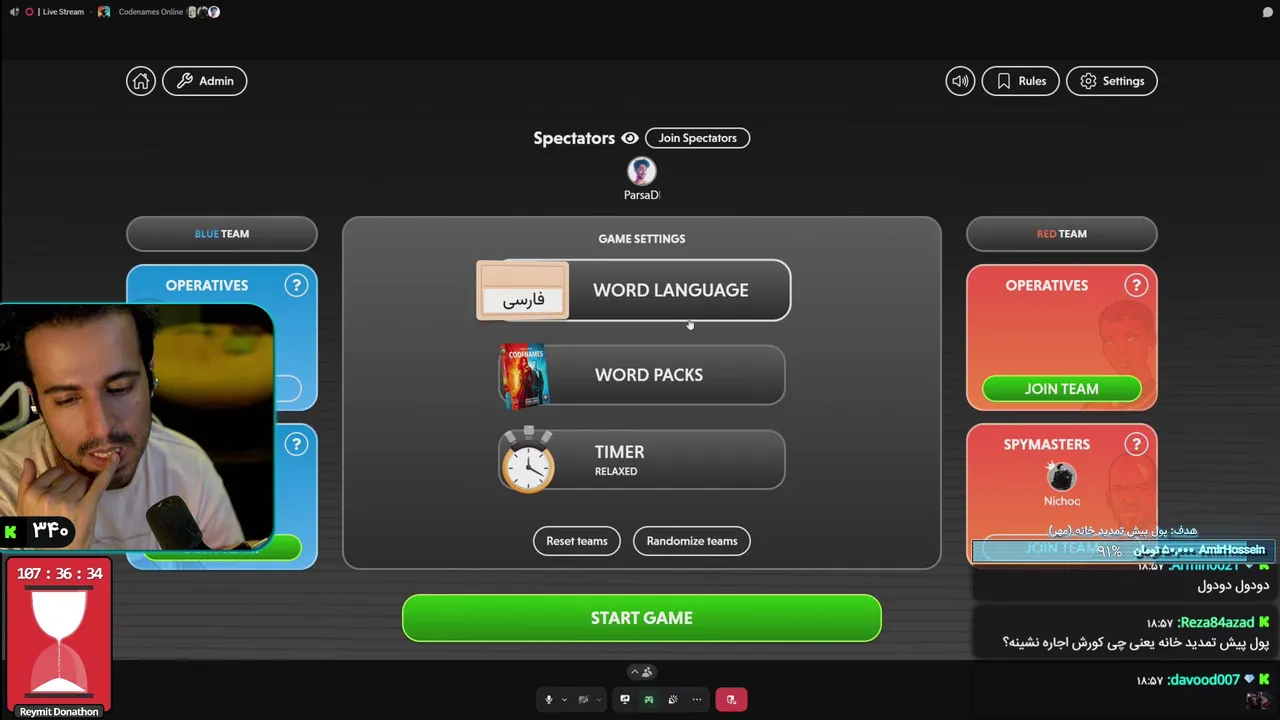The image size is (1280, 720).
Task: Click the red Live record indicator
Action: point(29,12)
